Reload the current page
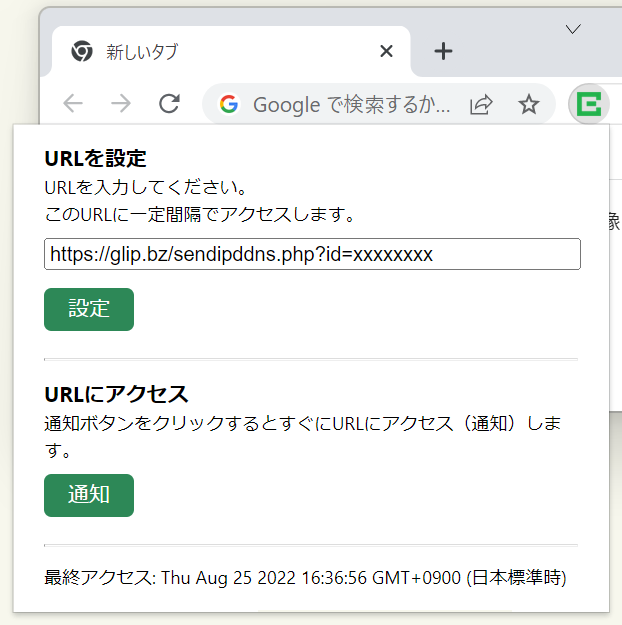The width and height of the screenshot is (622, 625). (x=169, y=104)
